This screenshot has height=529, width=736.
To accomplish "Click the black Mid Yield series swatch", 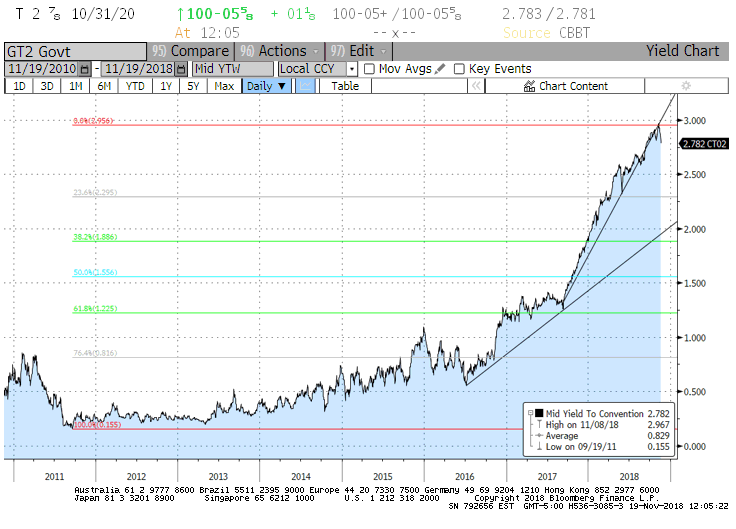I will click(539, 414).
